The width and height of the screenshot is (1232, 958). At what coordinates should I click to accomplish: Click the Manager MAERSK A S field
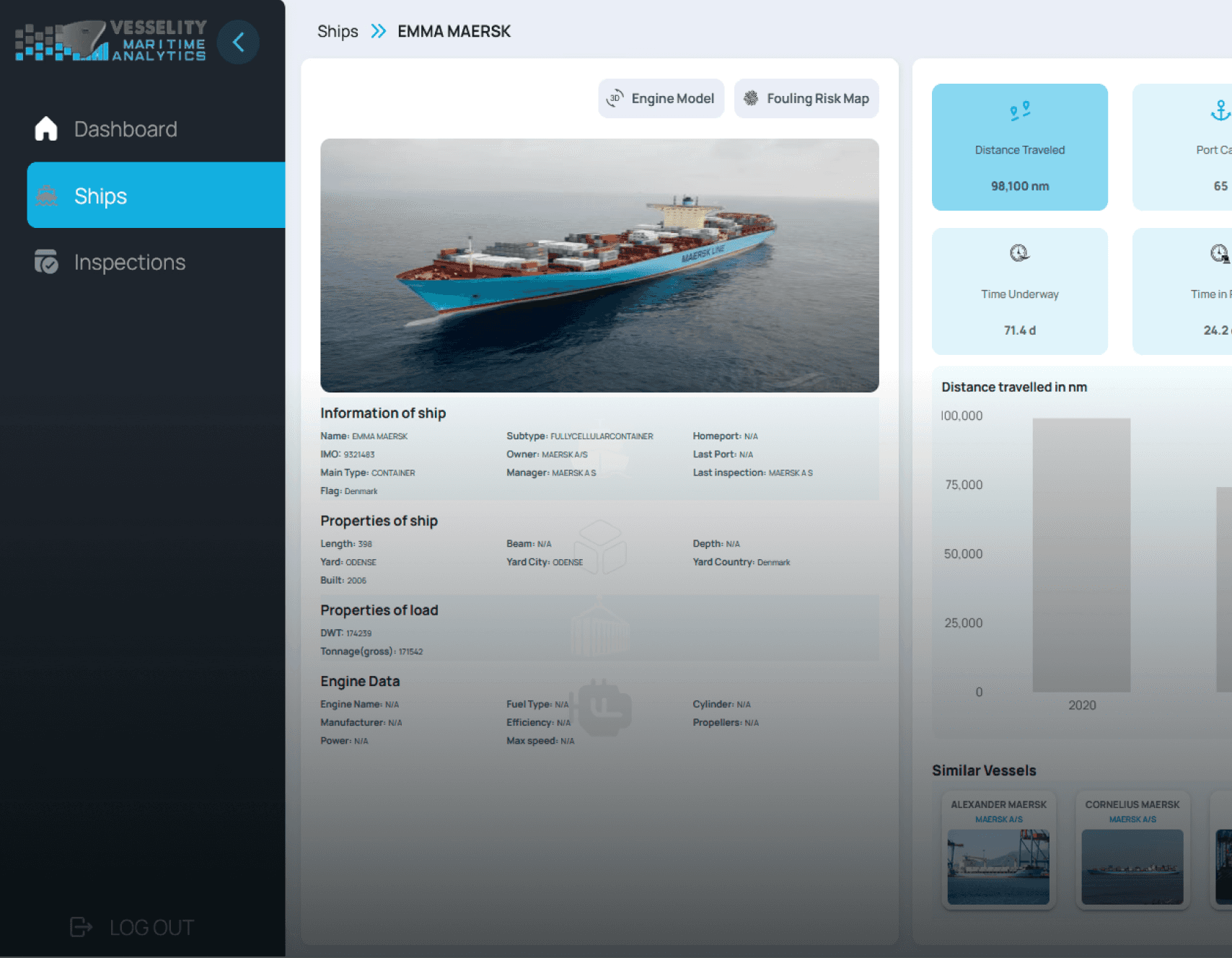(x=551, y=473)
